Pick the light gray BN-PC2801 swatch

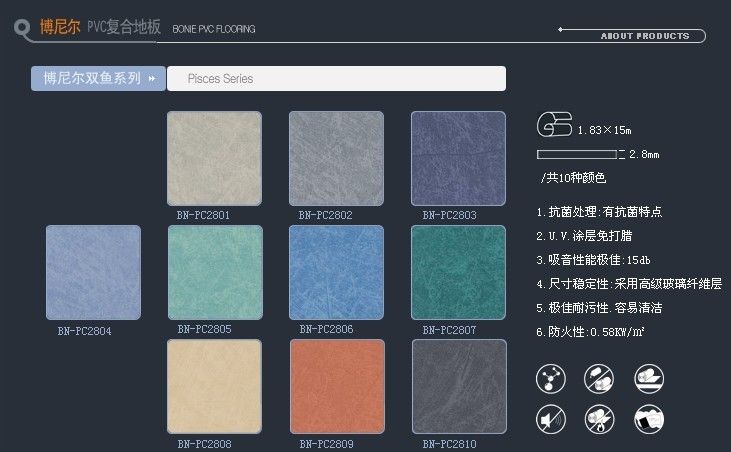pos(214,158)
